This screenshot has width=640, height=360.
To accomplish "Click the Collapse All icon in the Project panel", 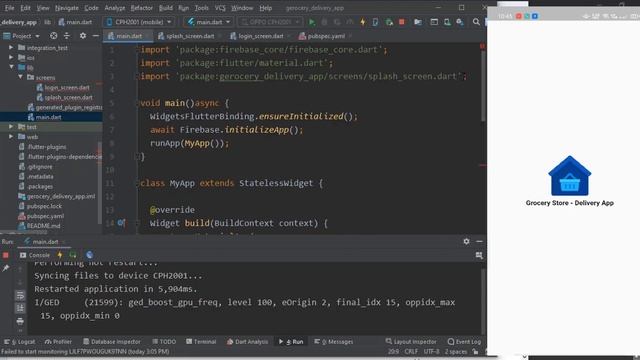I will pyautogui.click(x=67, y=36).
